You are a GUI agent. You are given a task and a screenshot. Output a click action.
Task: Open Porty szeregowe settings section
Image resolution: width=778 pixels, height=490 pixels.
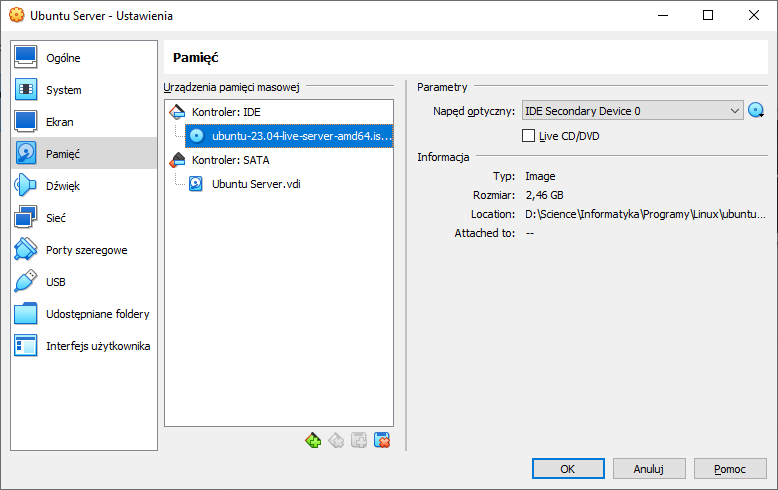(x=84, y=249)
